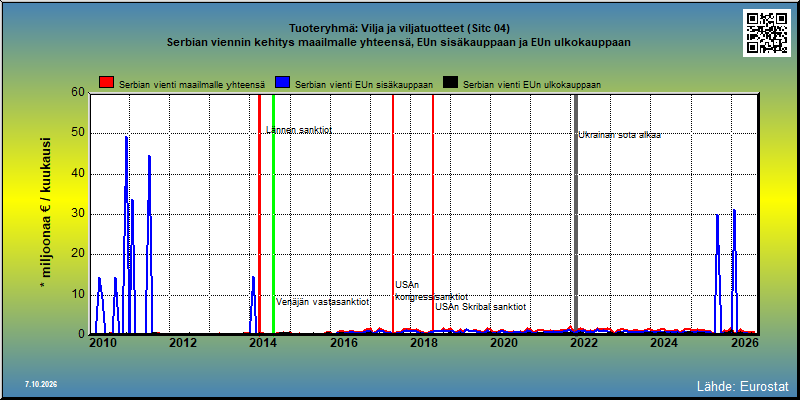This screenshot has width=800, height=400.
Task: Select legend label 'Serbian vienti EUn ulkokauppaan'
Action: [532, 85]
